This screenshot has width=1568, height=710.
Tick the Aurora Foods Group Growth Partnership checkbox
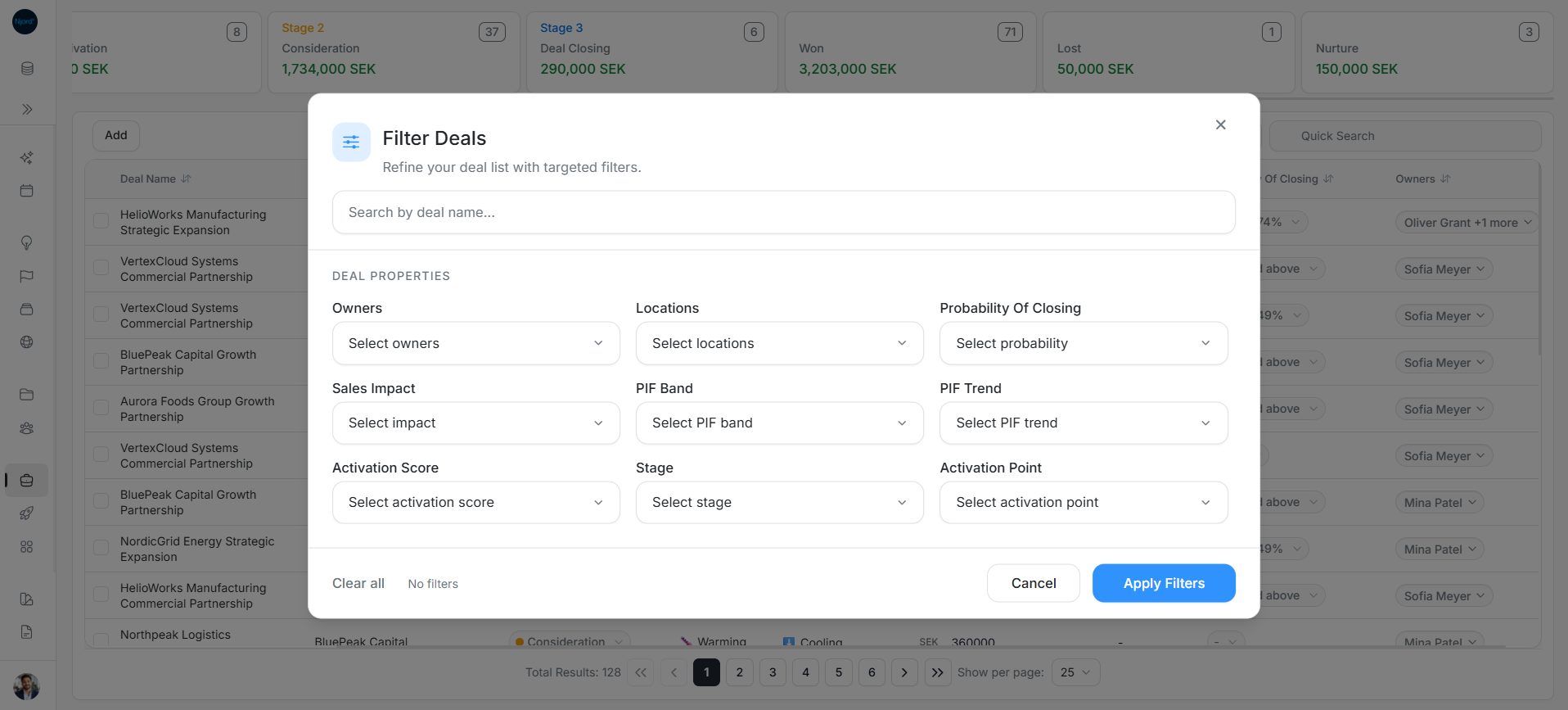point(101,408)
